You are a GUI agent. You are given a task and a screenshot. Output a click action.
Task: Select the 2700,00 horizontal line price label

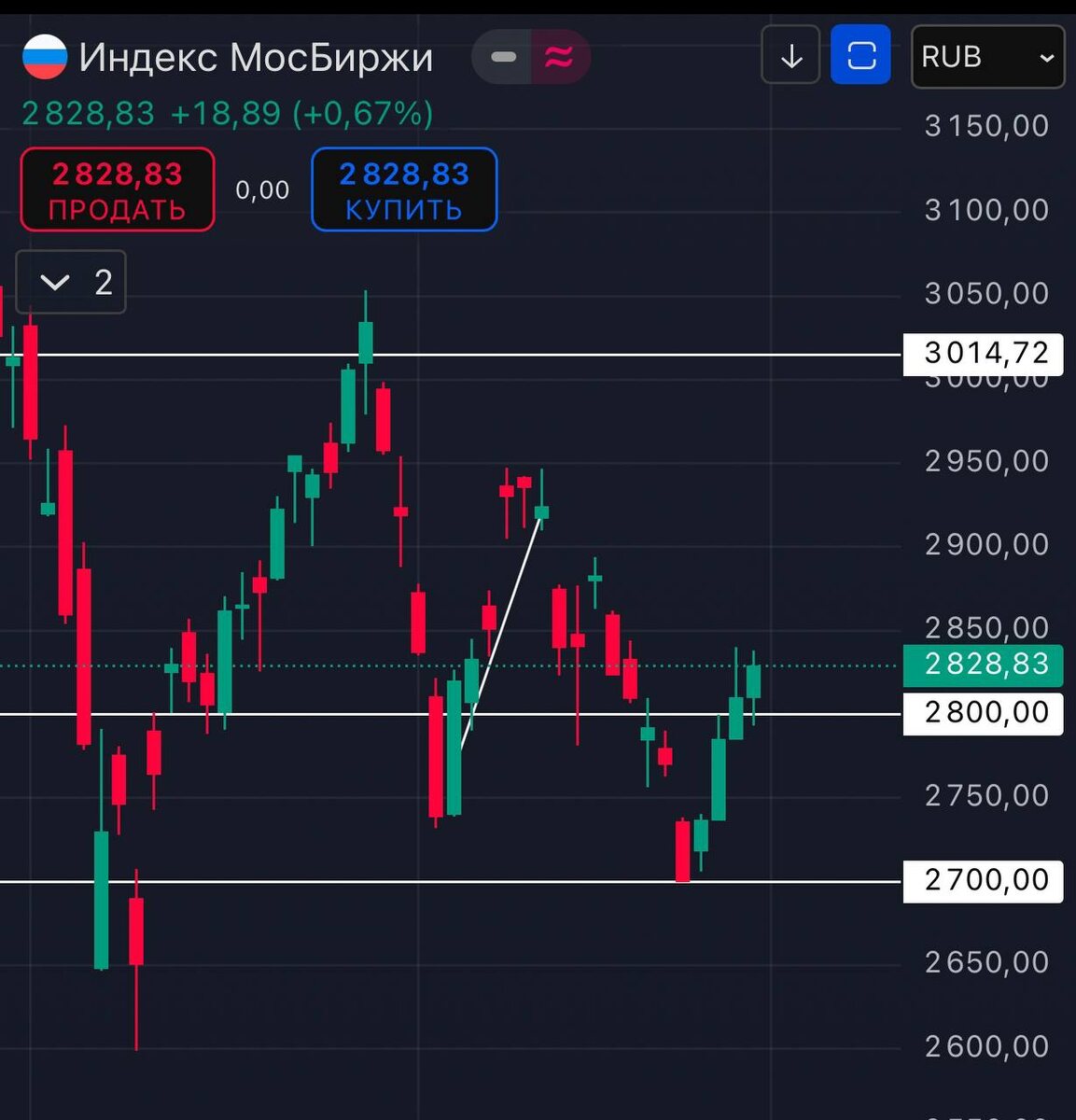(984, 880)
